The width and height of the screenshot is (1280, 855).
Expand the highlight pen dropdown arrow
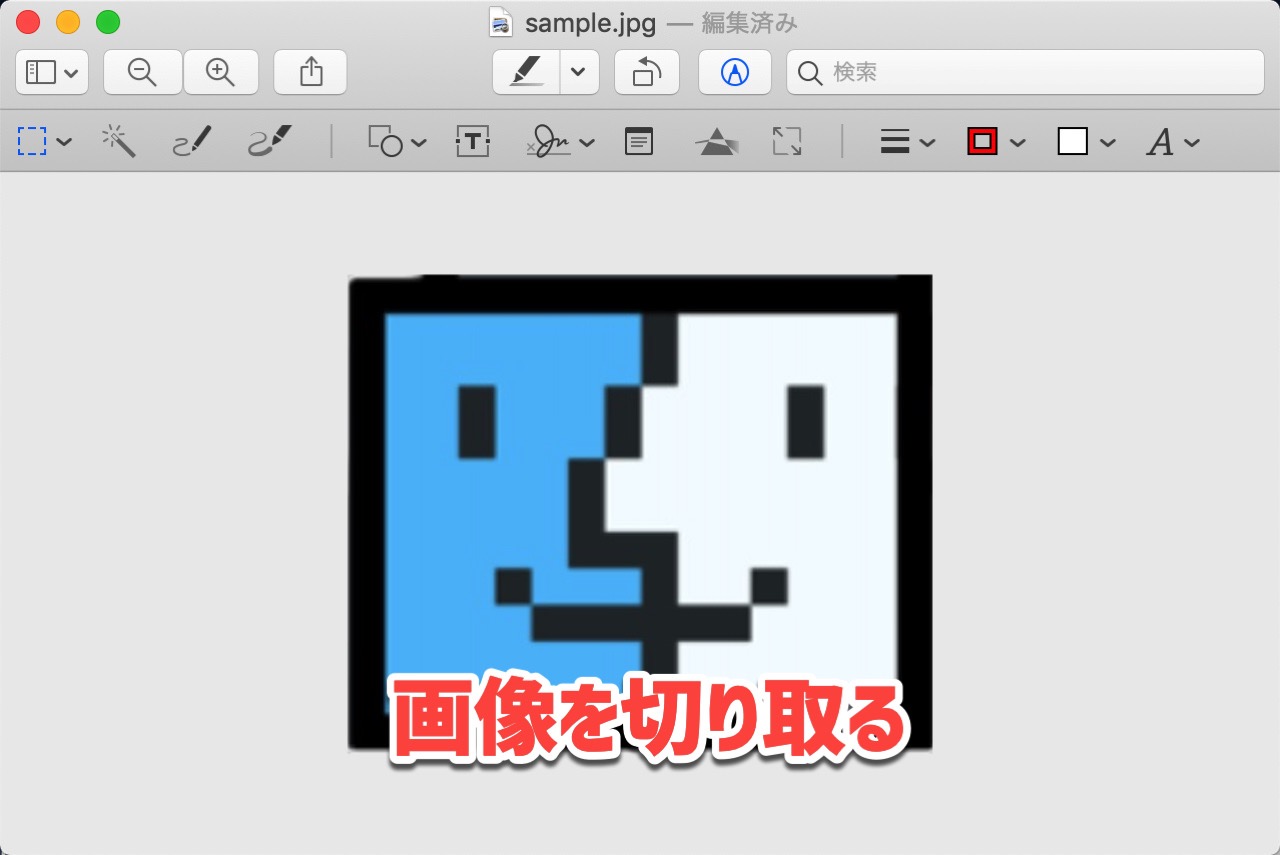pyautogui.click(x=579, y=72)
